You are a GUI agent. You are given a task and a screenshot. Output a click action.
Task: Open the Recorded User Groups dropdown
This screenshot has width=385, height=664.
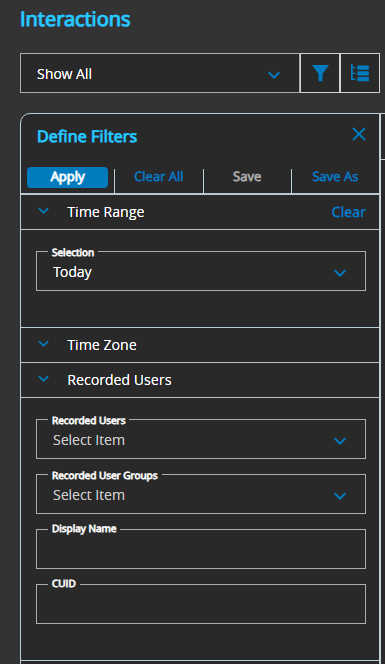(x=201, y=495)
